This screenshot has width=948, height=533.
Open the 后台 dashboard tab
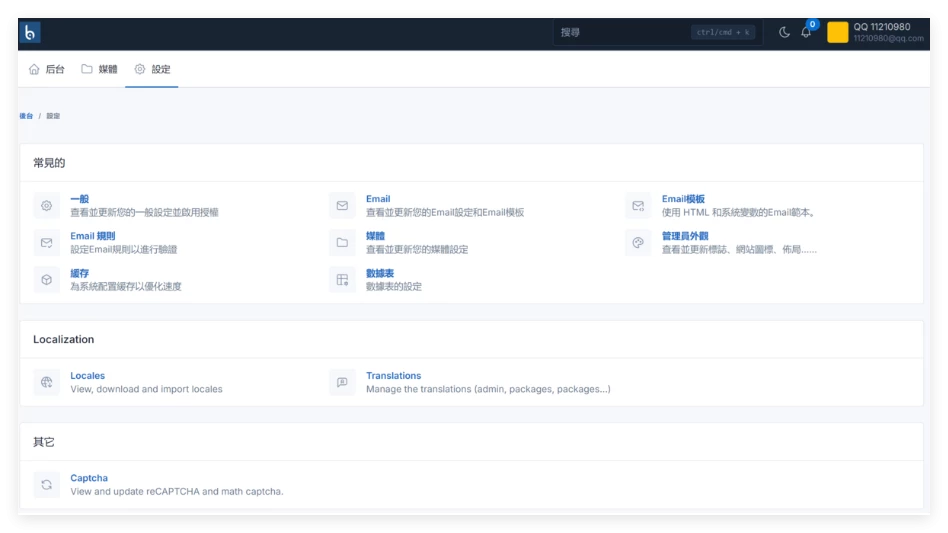pyautogui.click(x=47, y=69)
